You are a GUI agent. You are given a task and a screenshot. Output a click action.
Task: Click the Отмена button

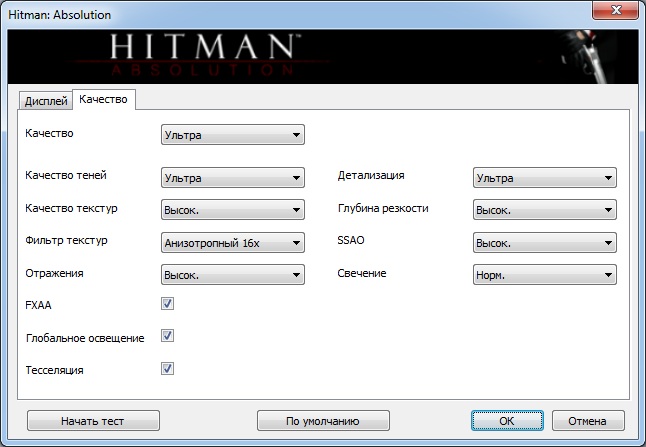588,421
